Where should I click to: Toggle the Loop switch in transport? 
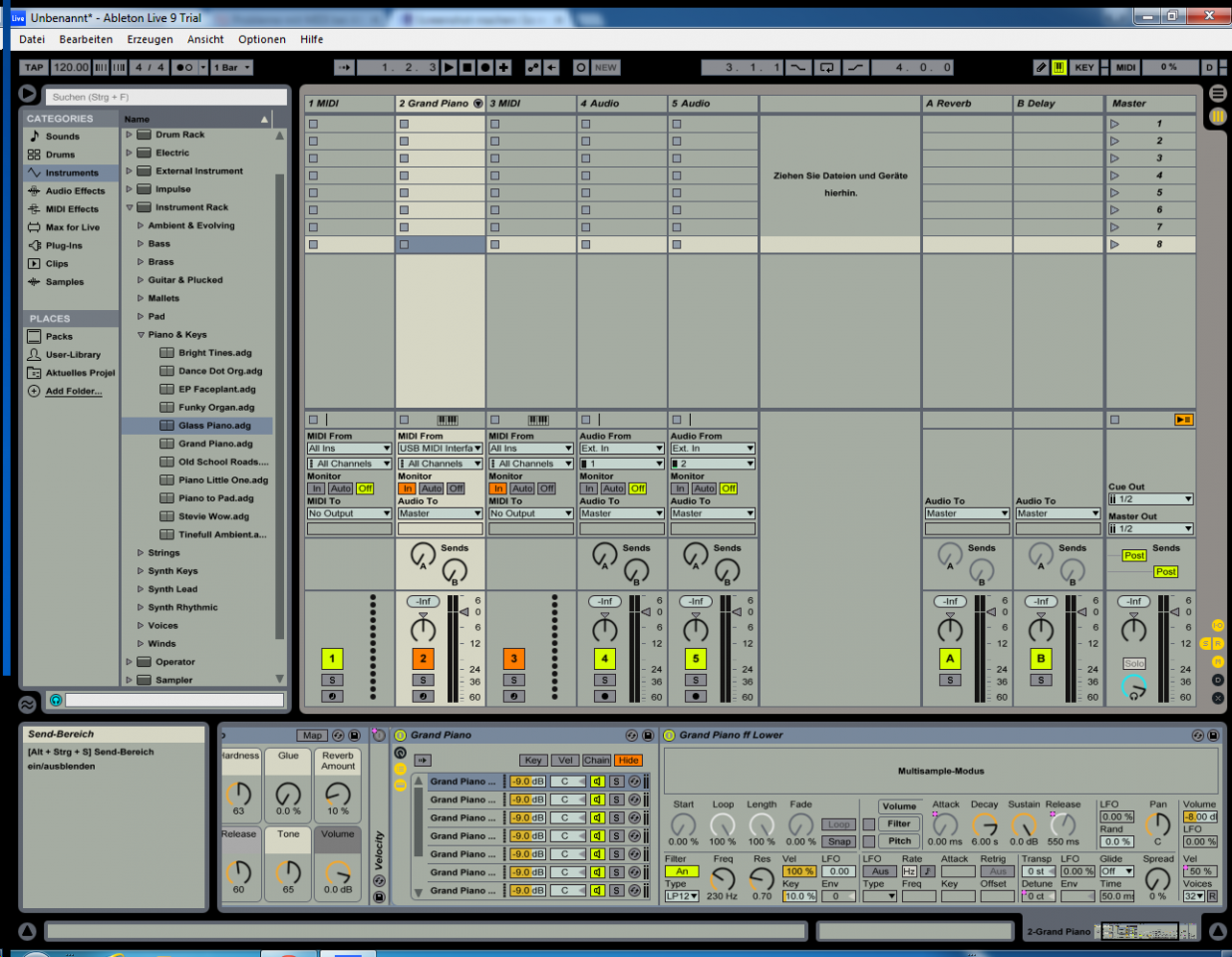pyautogui.click(x=826, y=68)
